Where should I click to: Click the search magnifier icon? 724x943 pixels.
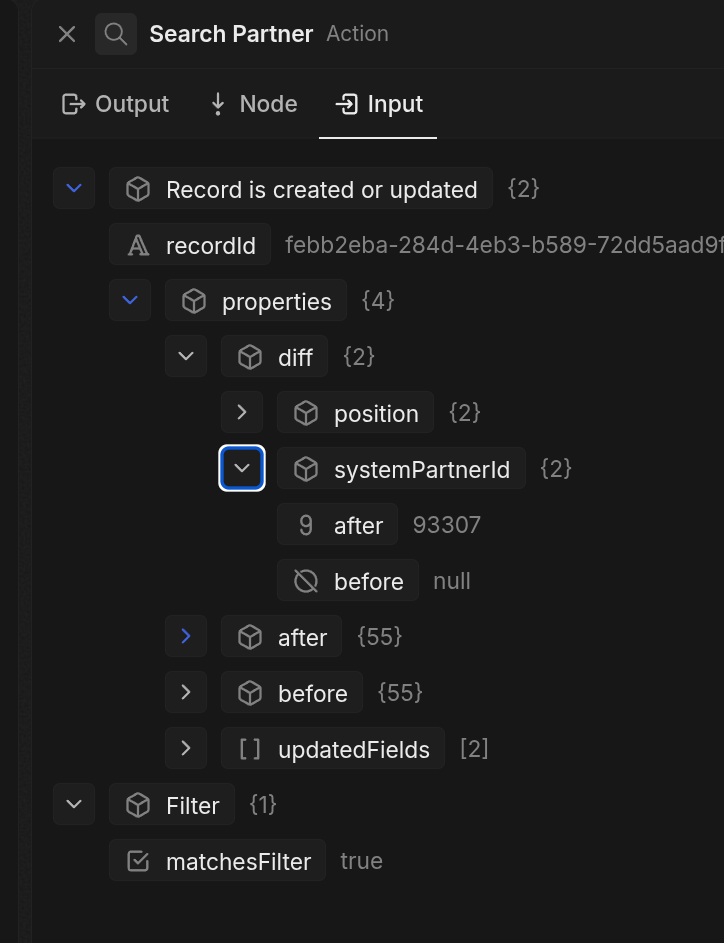(115, 33)
